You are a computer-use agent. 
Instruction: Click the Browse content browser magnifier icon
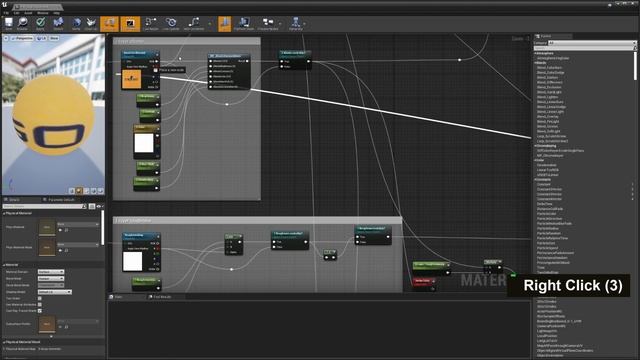point(22,23)
